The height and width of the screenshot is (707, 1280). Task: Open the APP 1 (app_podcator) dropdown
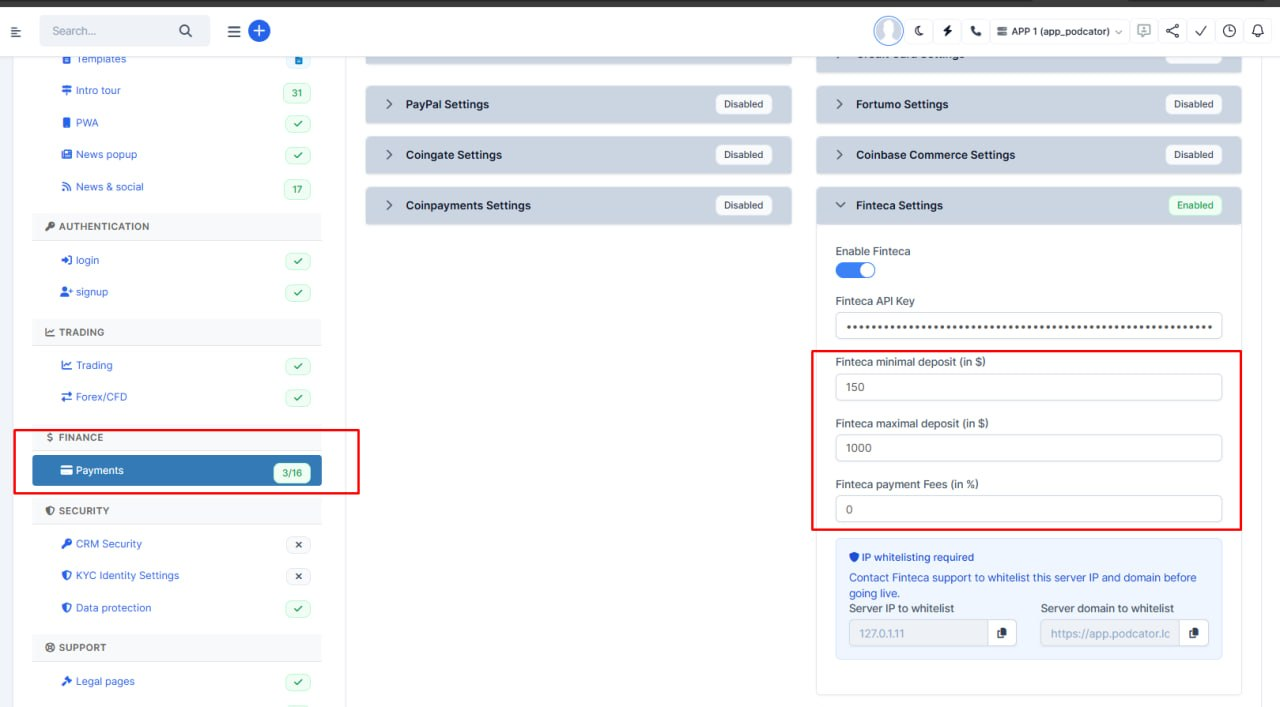pos(1059,31)
